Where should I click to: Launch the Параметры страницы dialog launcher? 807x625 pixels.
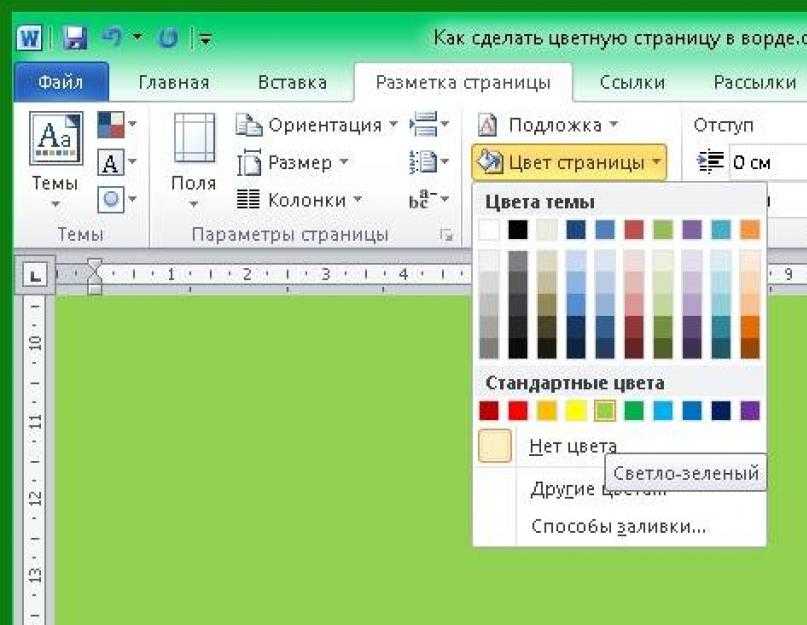coord(446,235)
